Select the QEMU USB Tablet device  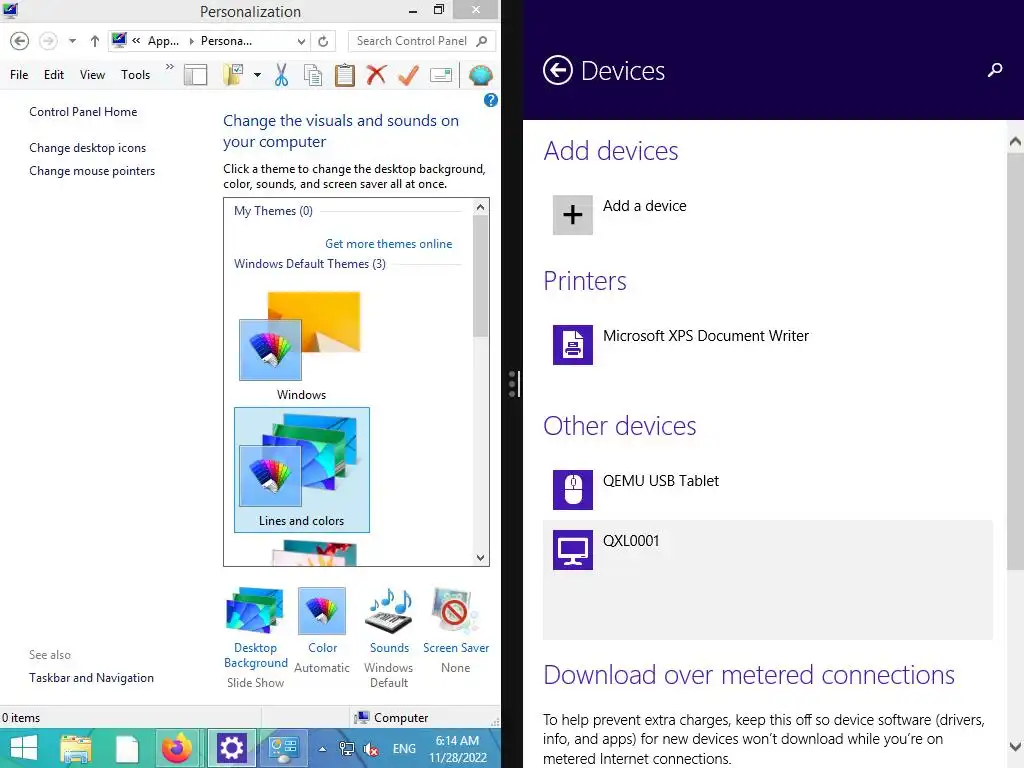(767, 490)
